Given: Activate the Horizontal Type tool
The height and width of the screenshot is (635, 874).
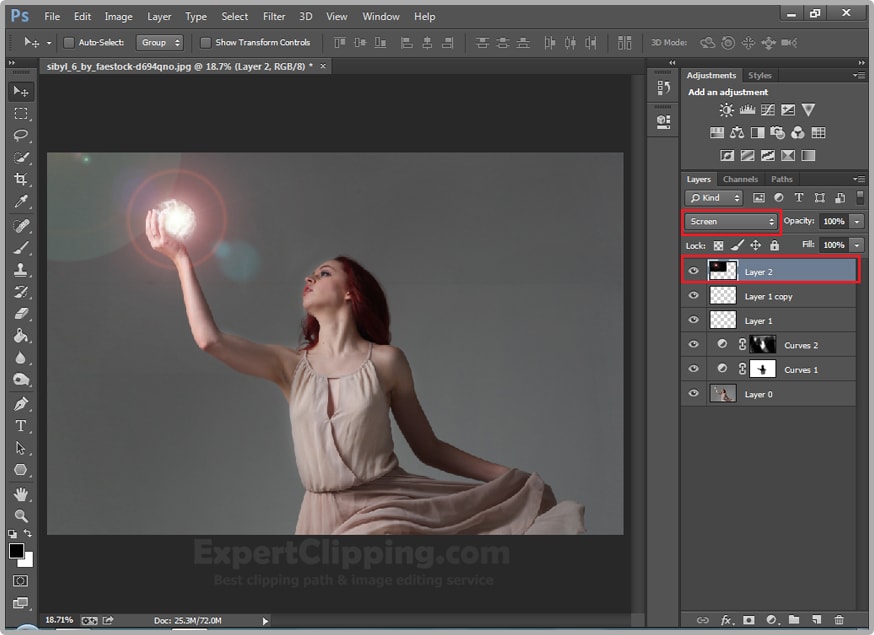Looking at the screenshot, I should click(x=21, y=427).
